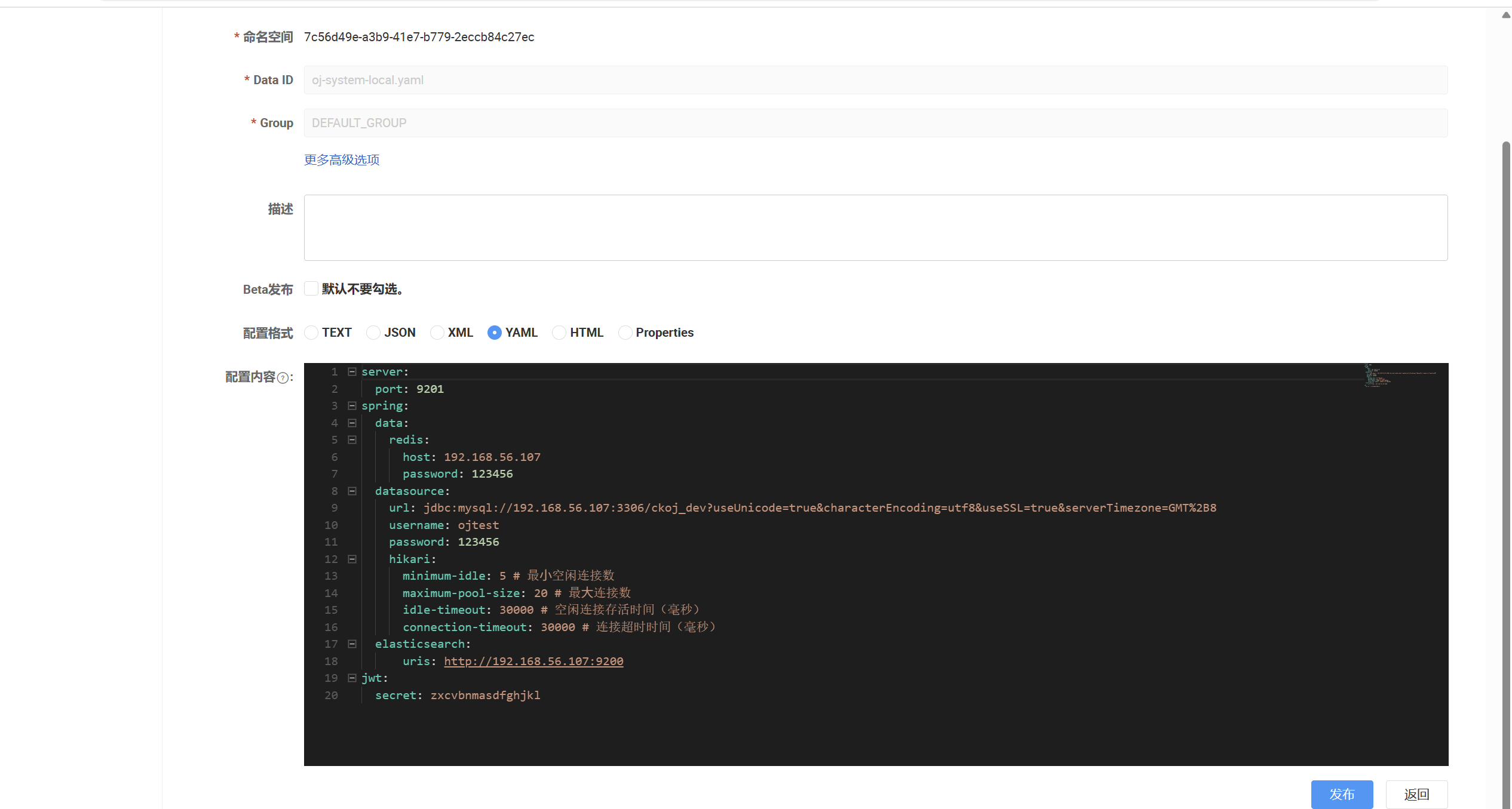Screen dimensions: 1512x809
Task: Click the port value 9201
Action: tap(430, 389)
